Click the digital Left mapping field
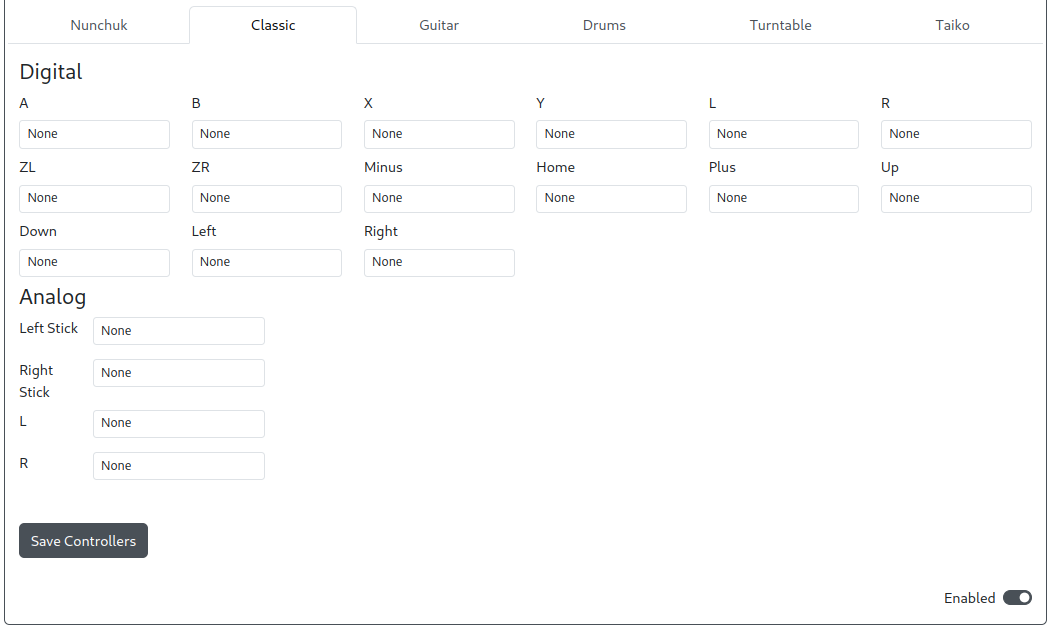 (x=267, y=263)
